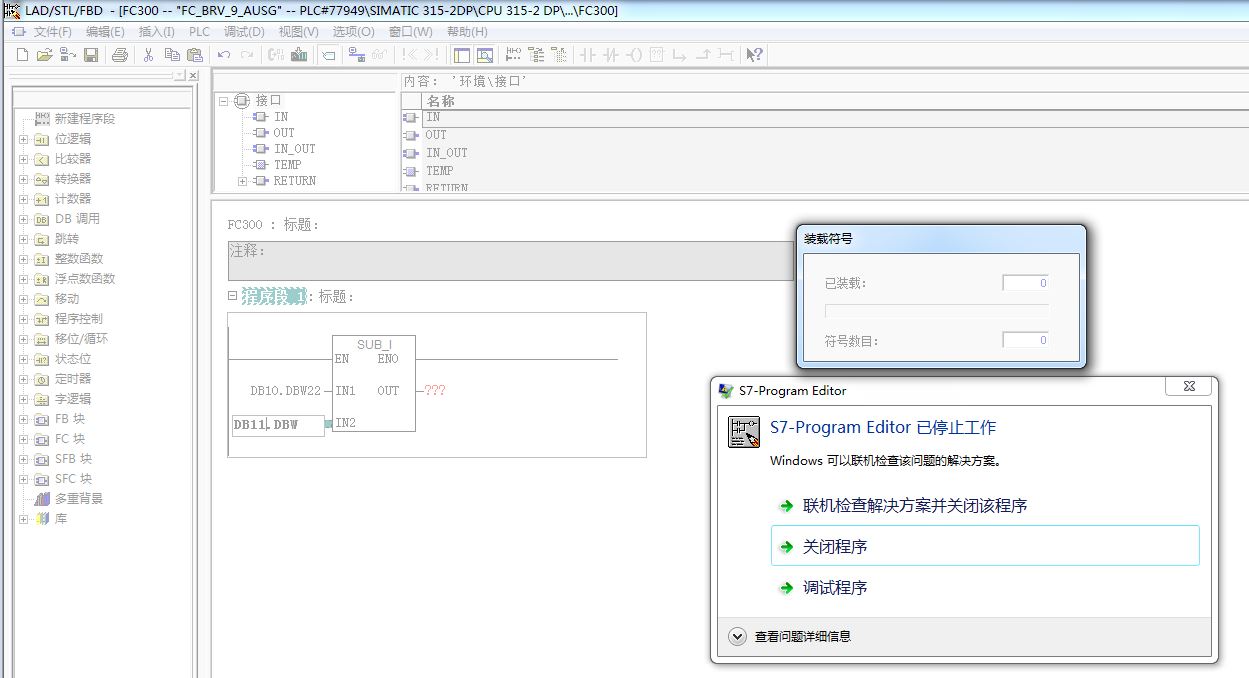Click the IN2 input field DB11.DBW
Screen dimensions: 1249x678
pos(277,425)
